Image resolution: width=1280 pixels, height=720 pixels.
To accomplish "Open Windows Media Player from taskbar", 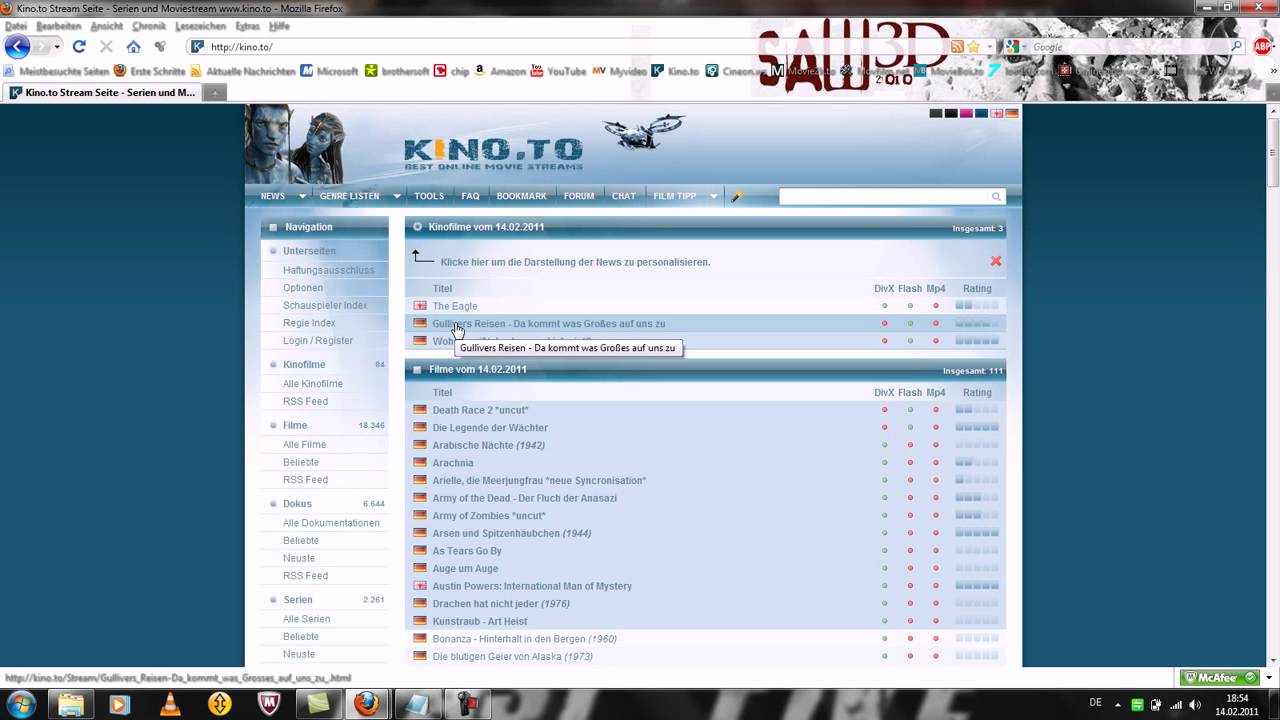I will (x=119, y=704).
